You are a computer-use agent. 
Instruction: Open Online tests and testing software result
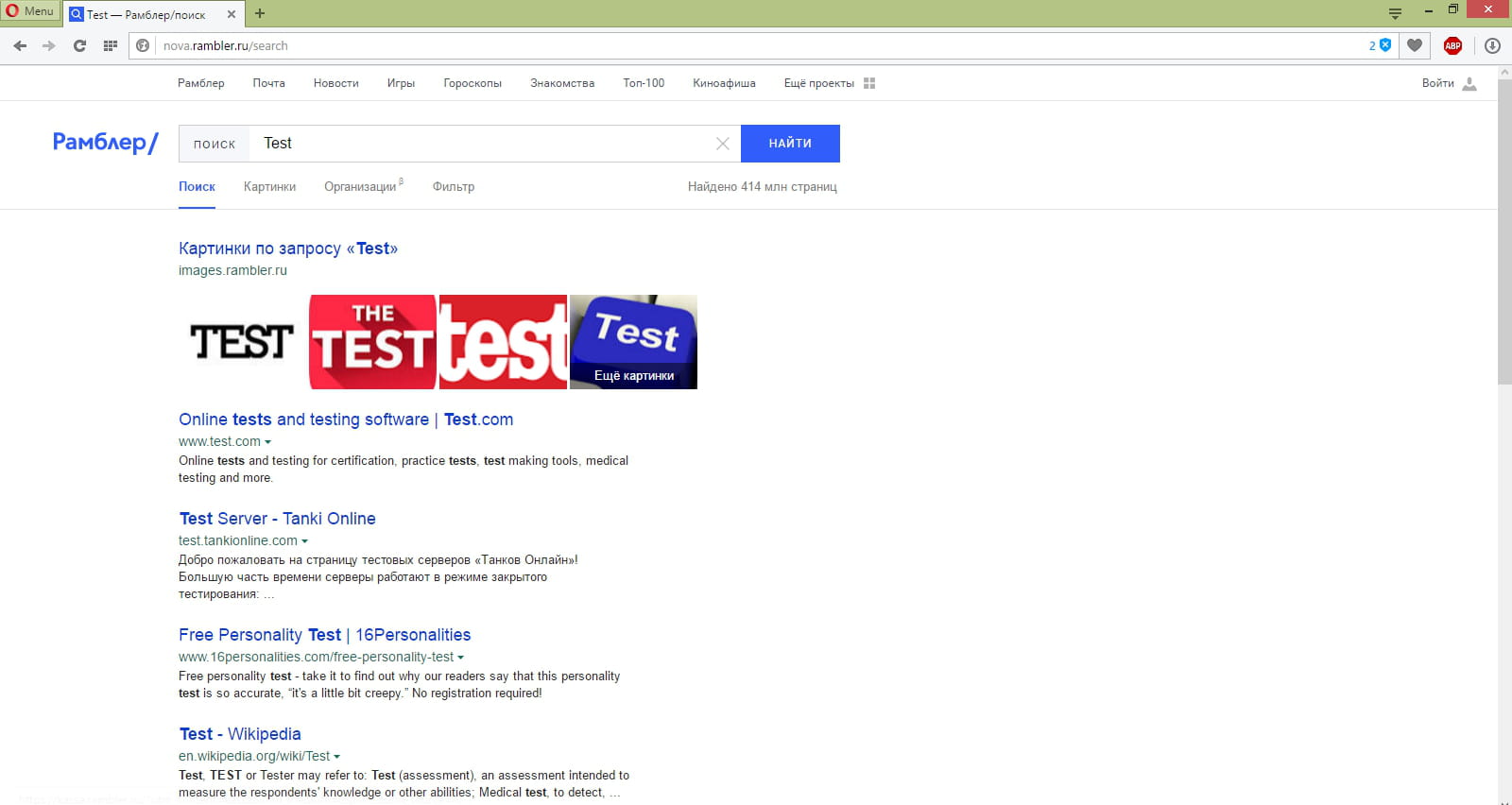point(346,420)
